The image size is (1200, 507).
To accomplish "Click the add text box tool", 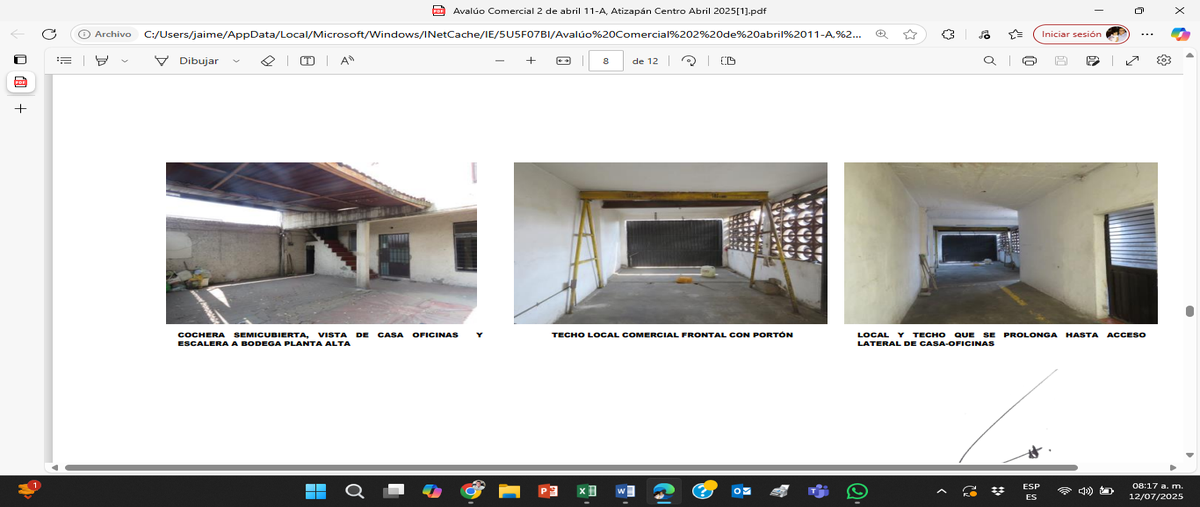I will [307, 60].
